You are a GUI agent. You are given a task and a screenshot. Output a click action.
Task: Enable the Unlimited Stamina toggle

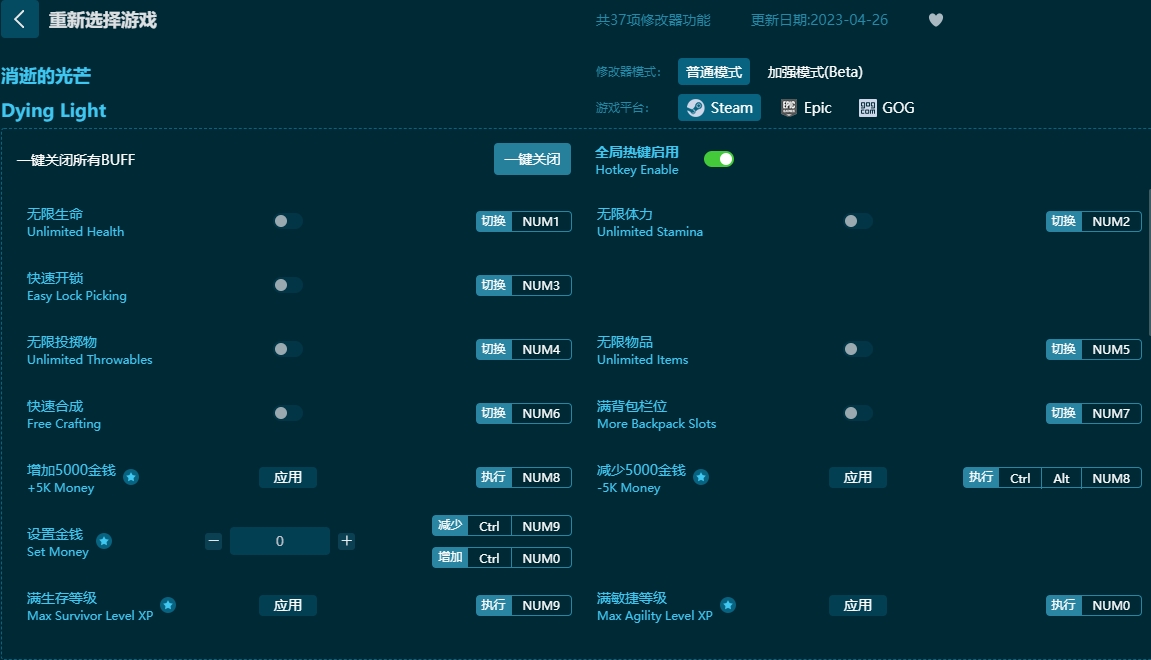[857, 221]
